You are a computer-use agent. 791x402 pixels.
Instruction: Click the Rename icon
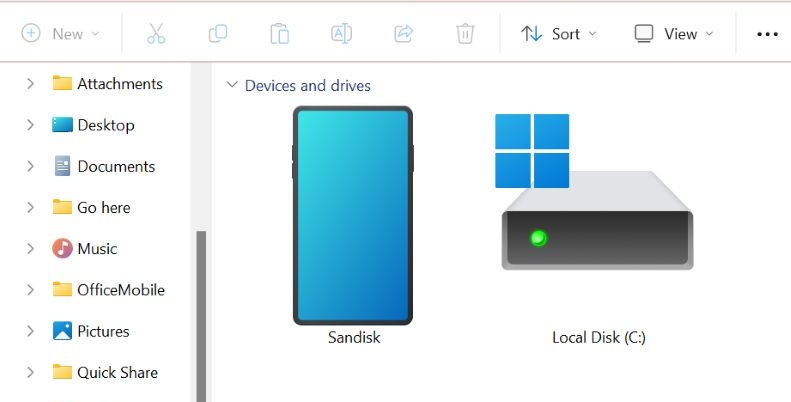point(342,34)
